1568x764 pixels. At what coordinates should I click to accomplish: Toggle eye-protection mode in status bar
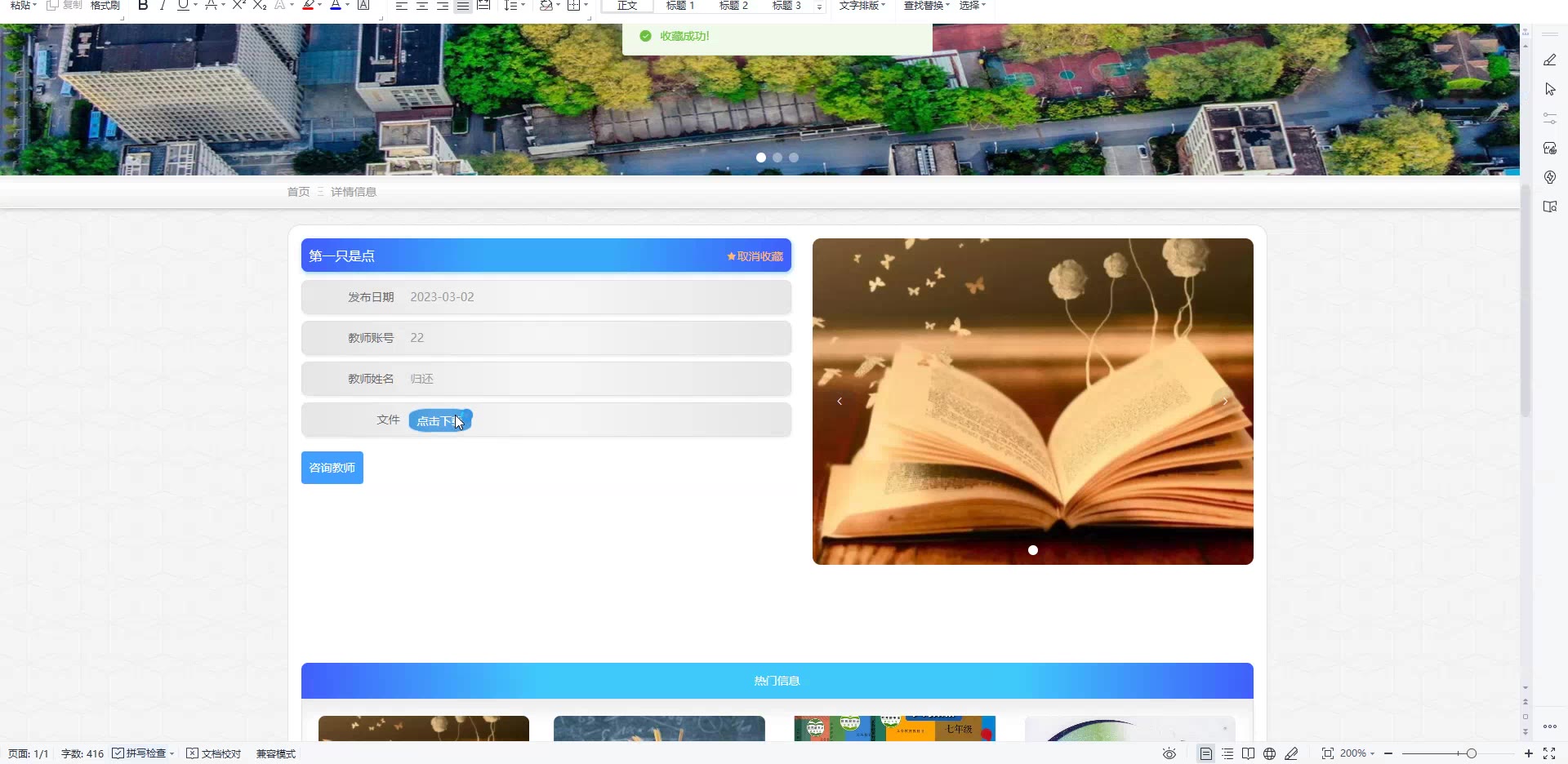pyautogui.click(x=1169, y=753)
